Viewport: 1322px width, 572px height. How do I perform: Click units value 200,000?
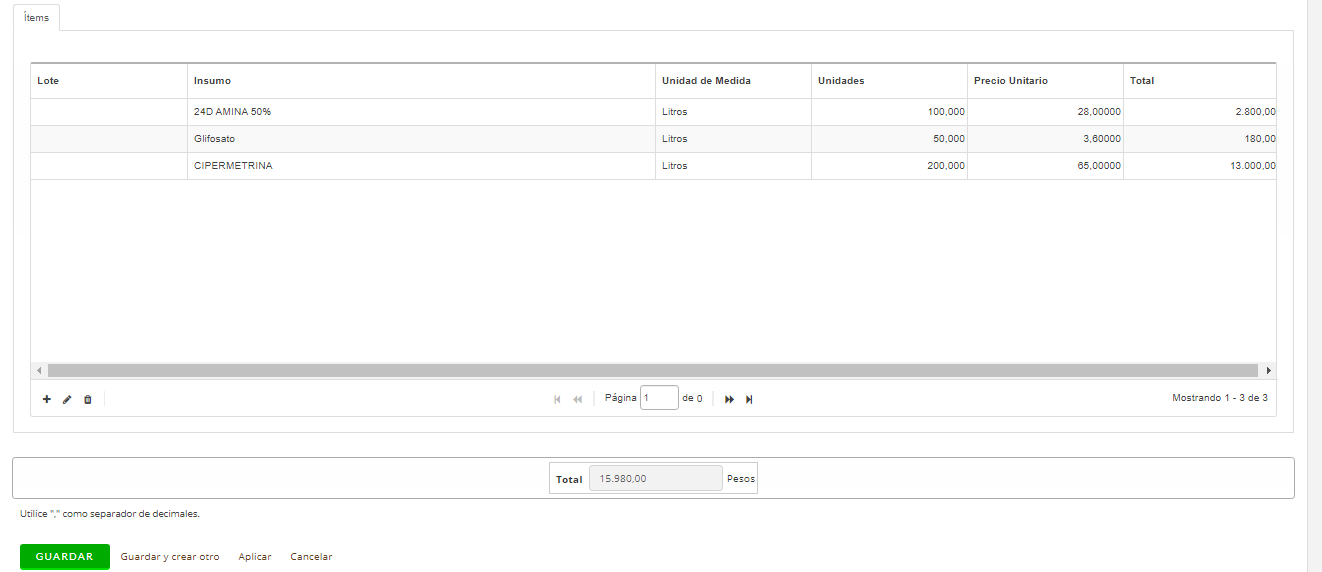pos(946,166)
